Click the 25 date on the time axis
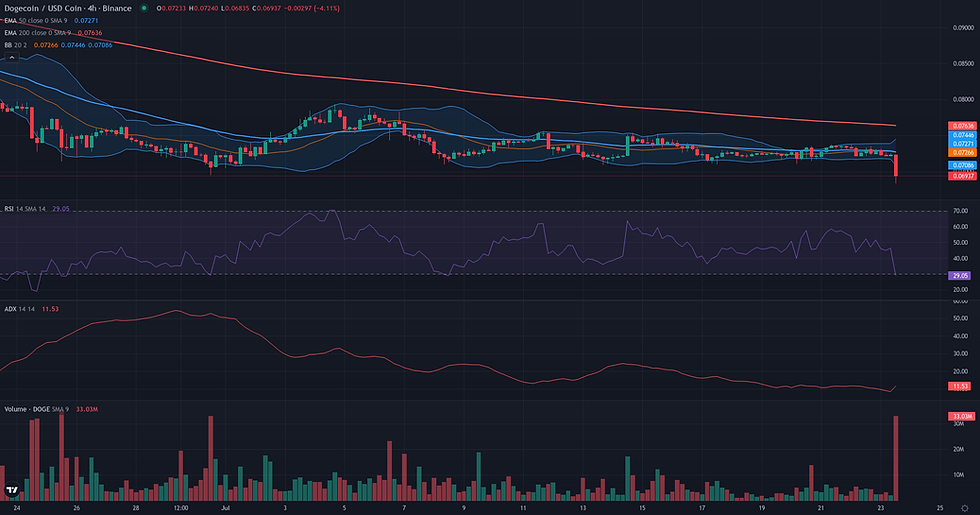This screenshot has height=515, width=980. (940, 508)
